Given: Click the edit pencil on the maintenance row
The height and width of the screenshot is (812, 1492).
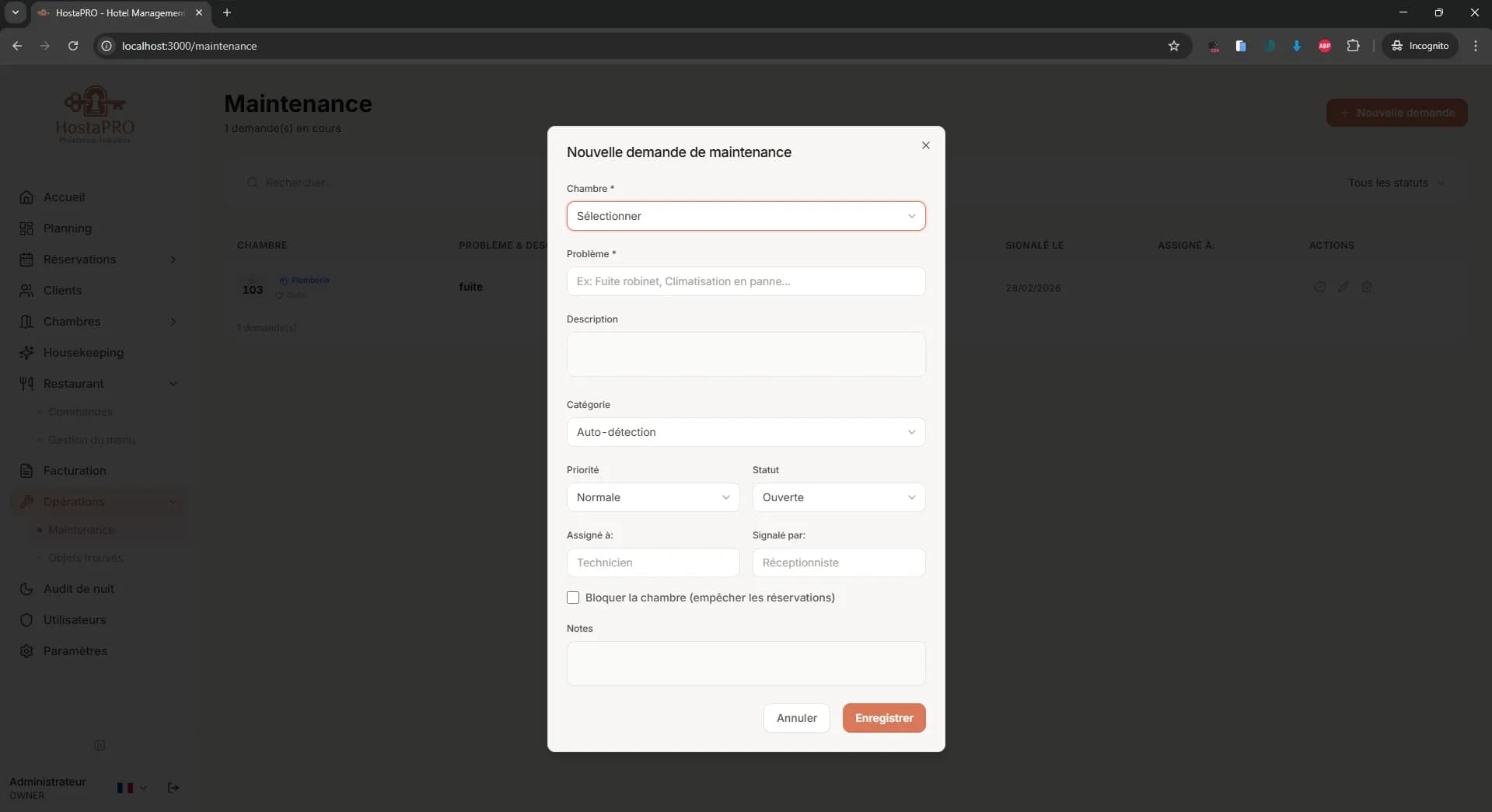Looking at the screenshot, I should click(1343, 287).
